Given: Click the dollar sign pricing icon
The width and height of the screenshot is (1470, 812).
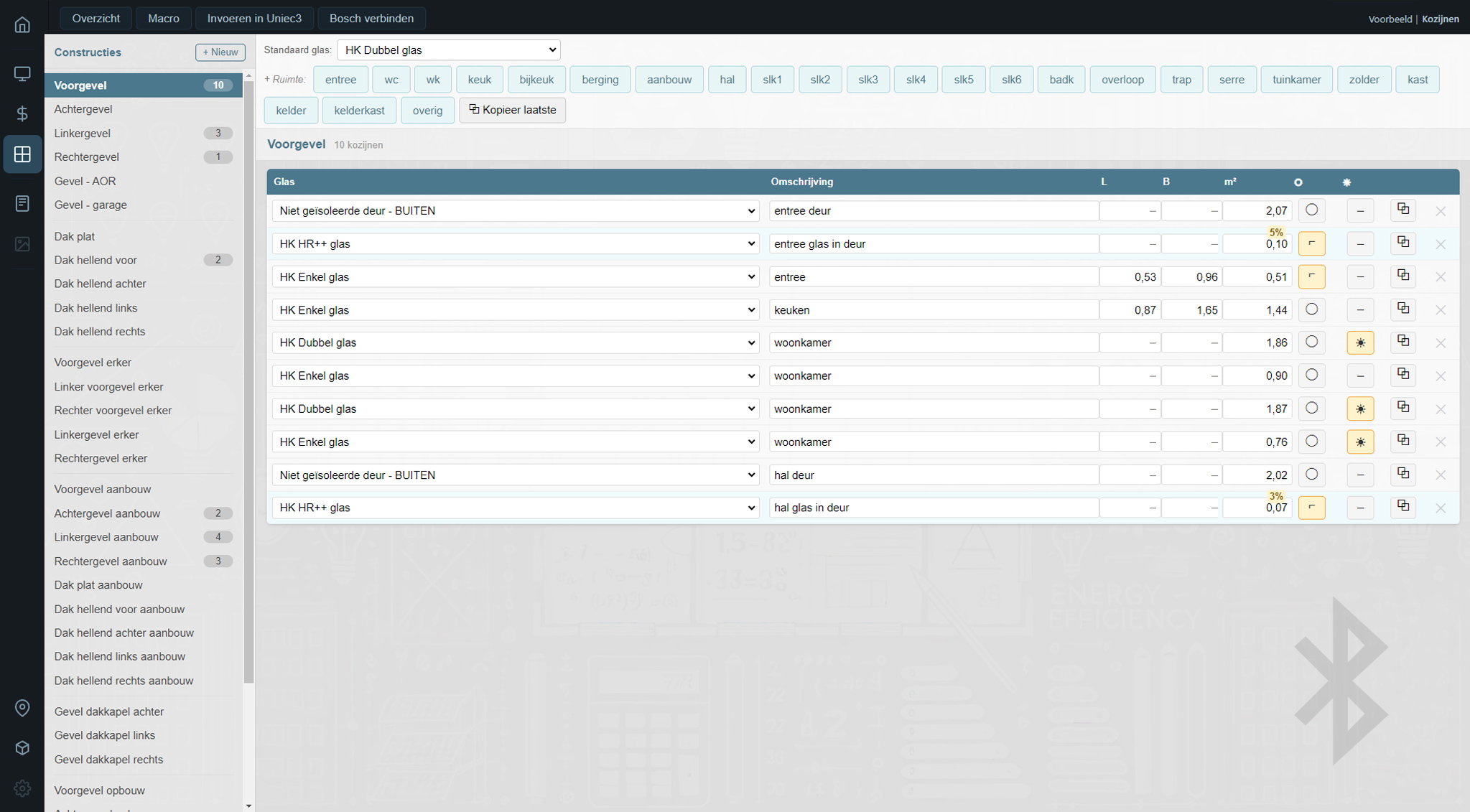Looking at the screenshot, I should tap(22, 113).
